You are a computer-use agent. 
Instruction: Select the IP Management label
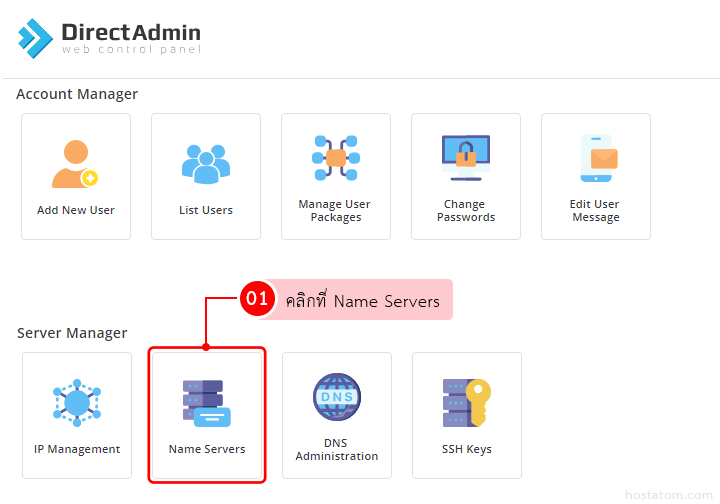tap(77, 449)
